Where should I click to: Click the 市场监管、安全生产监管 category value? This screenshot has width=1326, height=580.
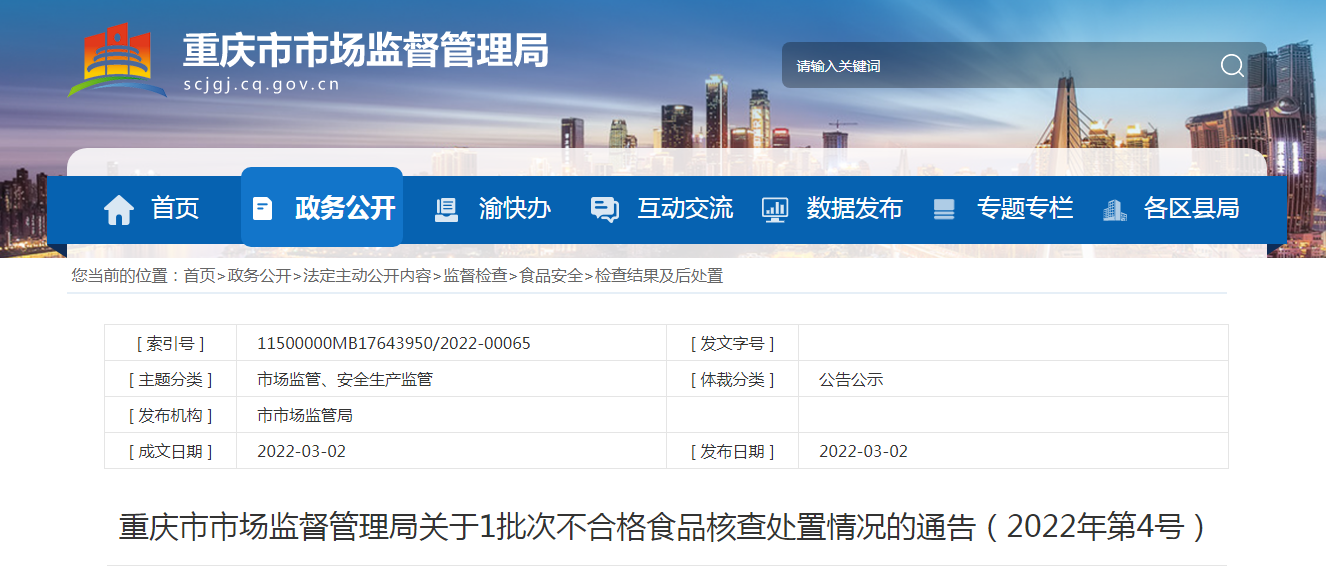coord(345,380)
